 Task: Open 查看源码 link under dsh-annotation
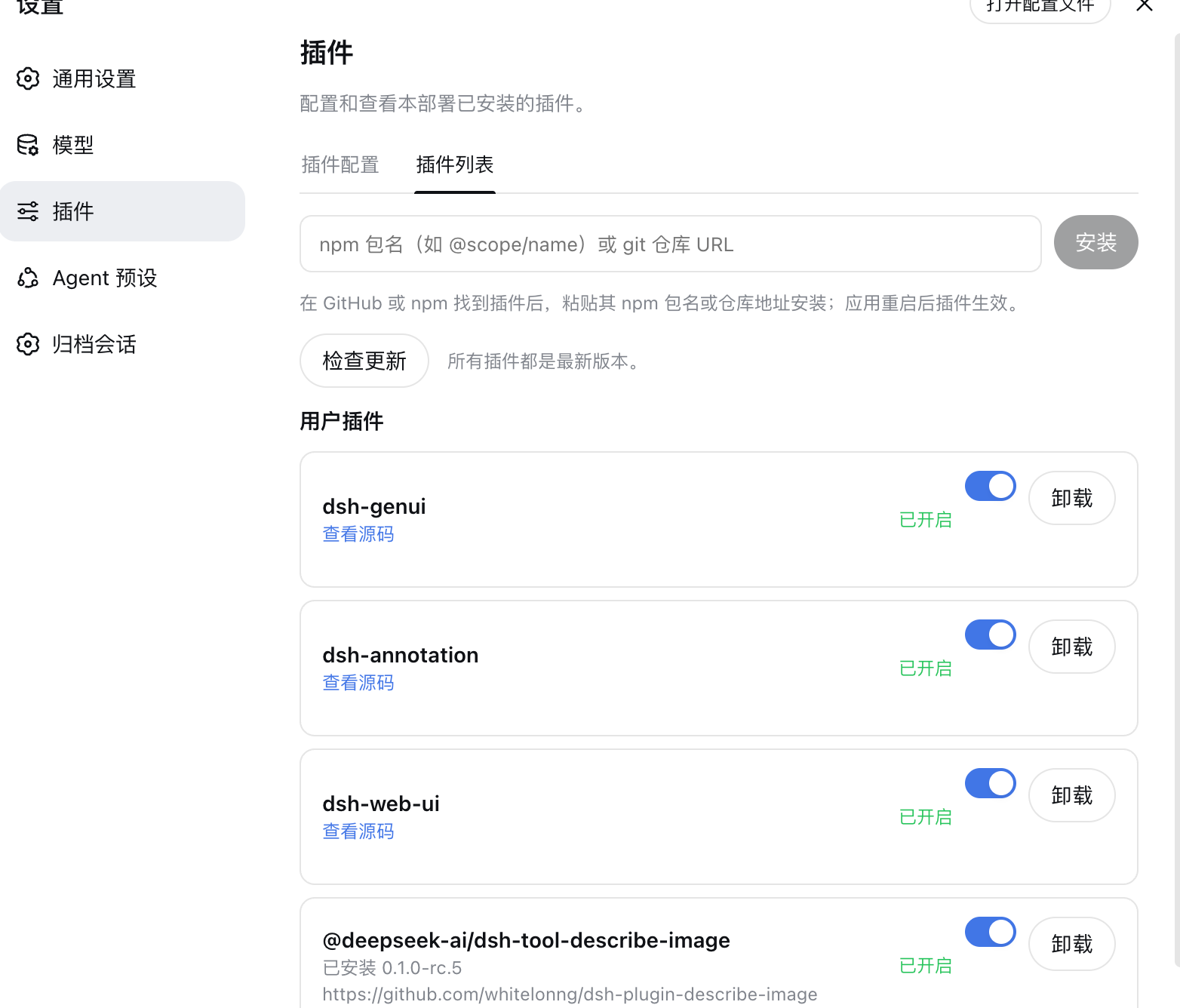coord(358,683)
